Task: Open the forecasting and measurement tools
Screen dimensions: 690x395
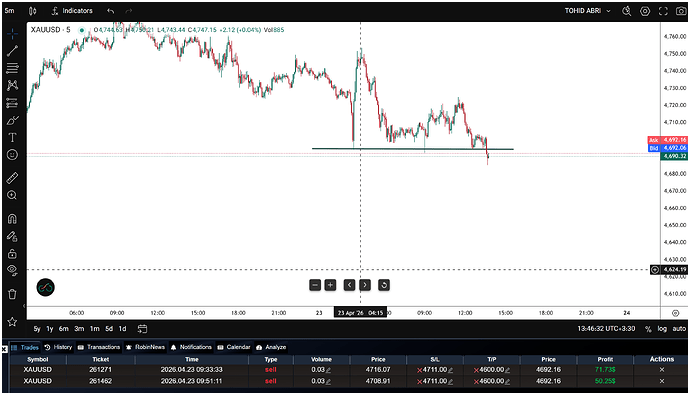Action: [x=12, y=102]
